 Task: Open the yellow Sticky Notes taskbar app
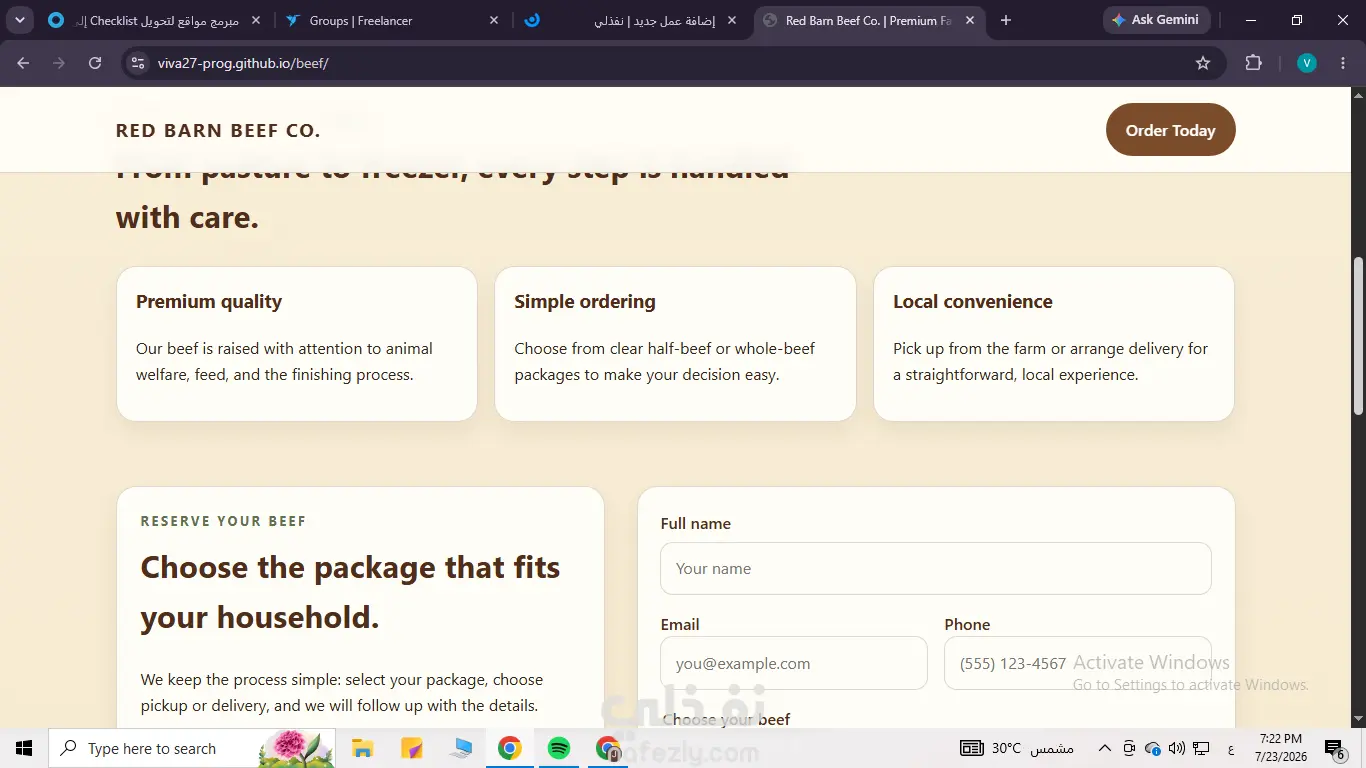point(411,748)
